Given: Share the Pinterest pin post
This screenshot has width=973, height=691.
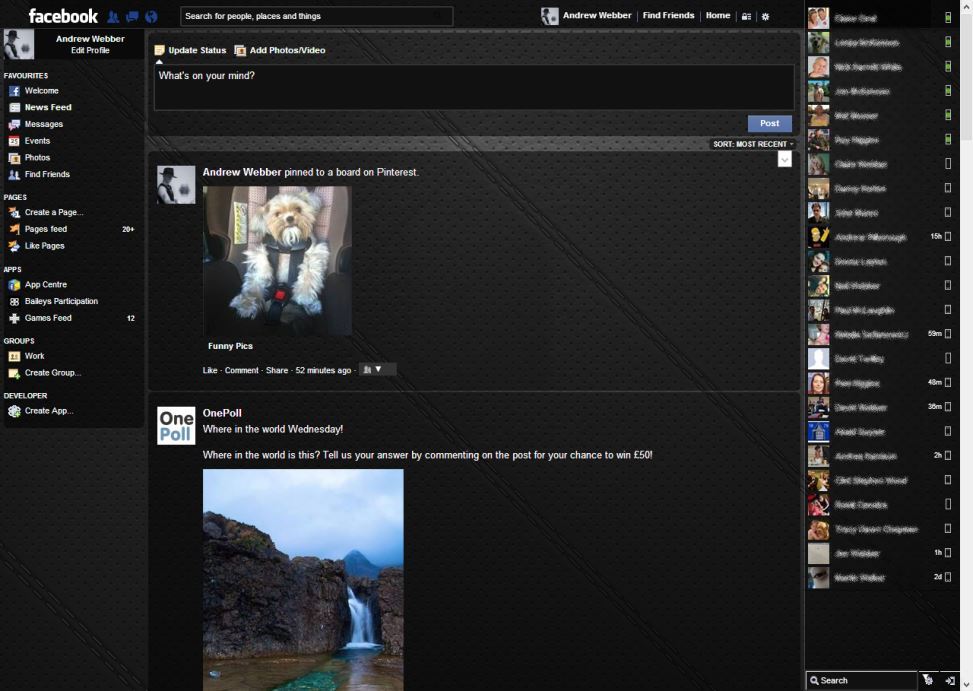Looking at the screenshot, I should [277, 370].
